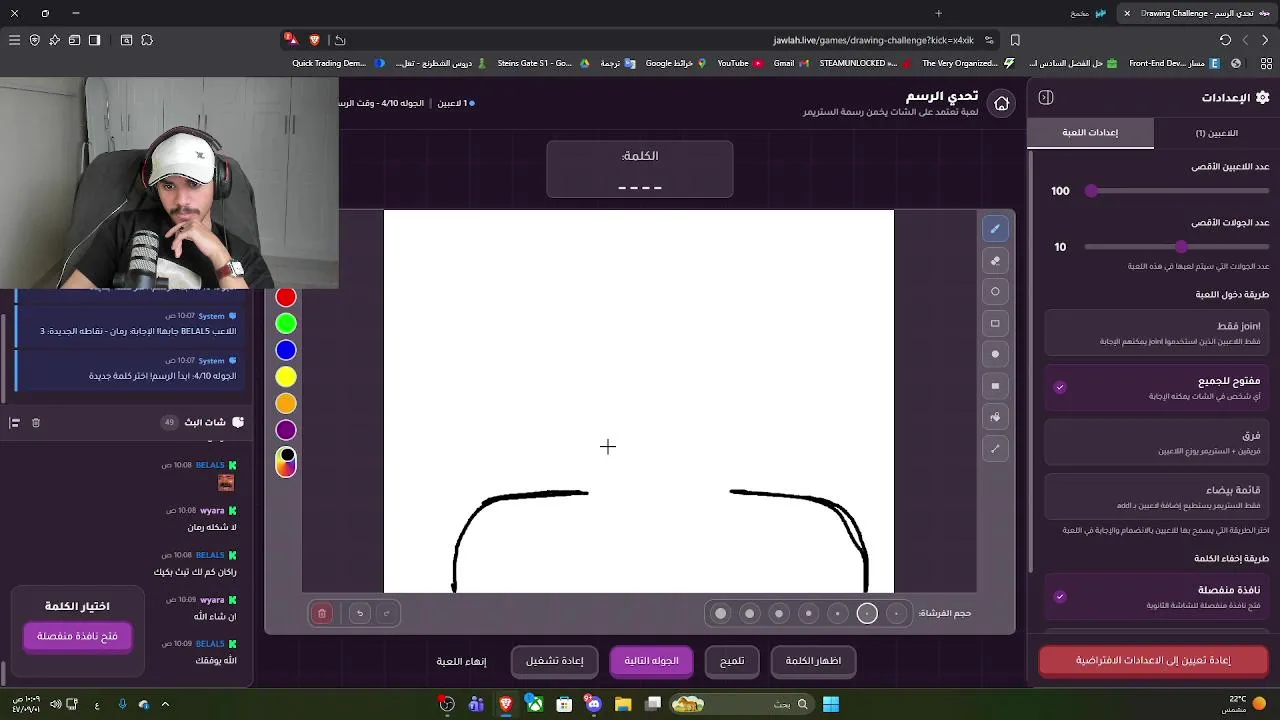Open the Brave shields icon

point(314,40)
